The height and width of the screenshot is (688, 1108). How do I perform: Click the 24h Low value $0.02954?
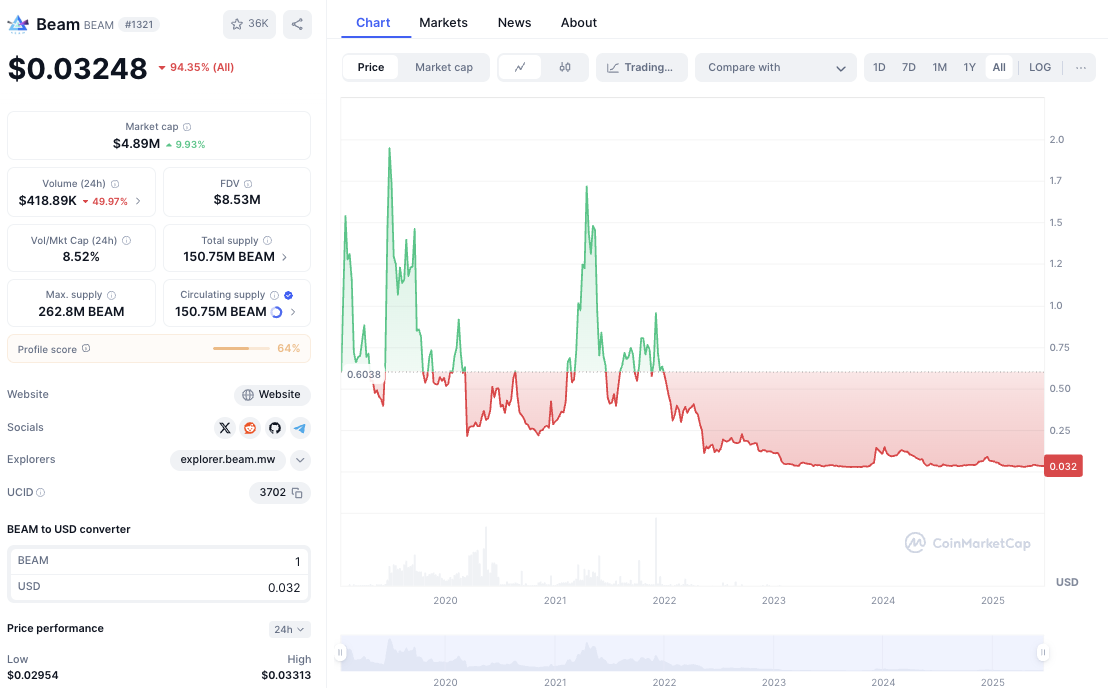33,675
